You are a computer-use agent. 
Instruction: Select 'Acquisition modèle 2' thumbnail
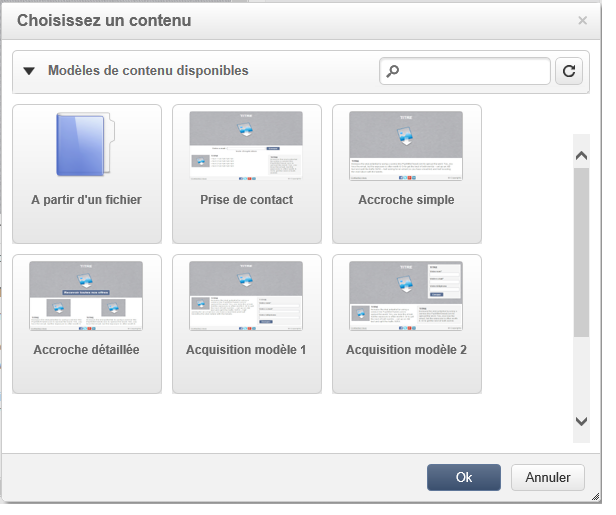(406, 296)
